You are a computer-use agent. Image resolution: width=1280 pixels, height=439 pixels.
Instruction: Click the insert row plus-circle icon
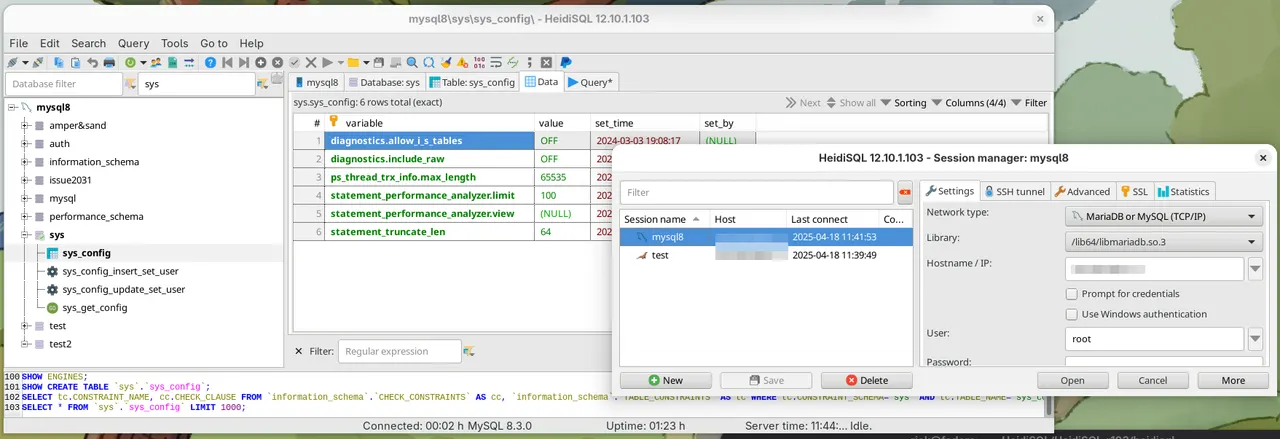click(261, 62)
